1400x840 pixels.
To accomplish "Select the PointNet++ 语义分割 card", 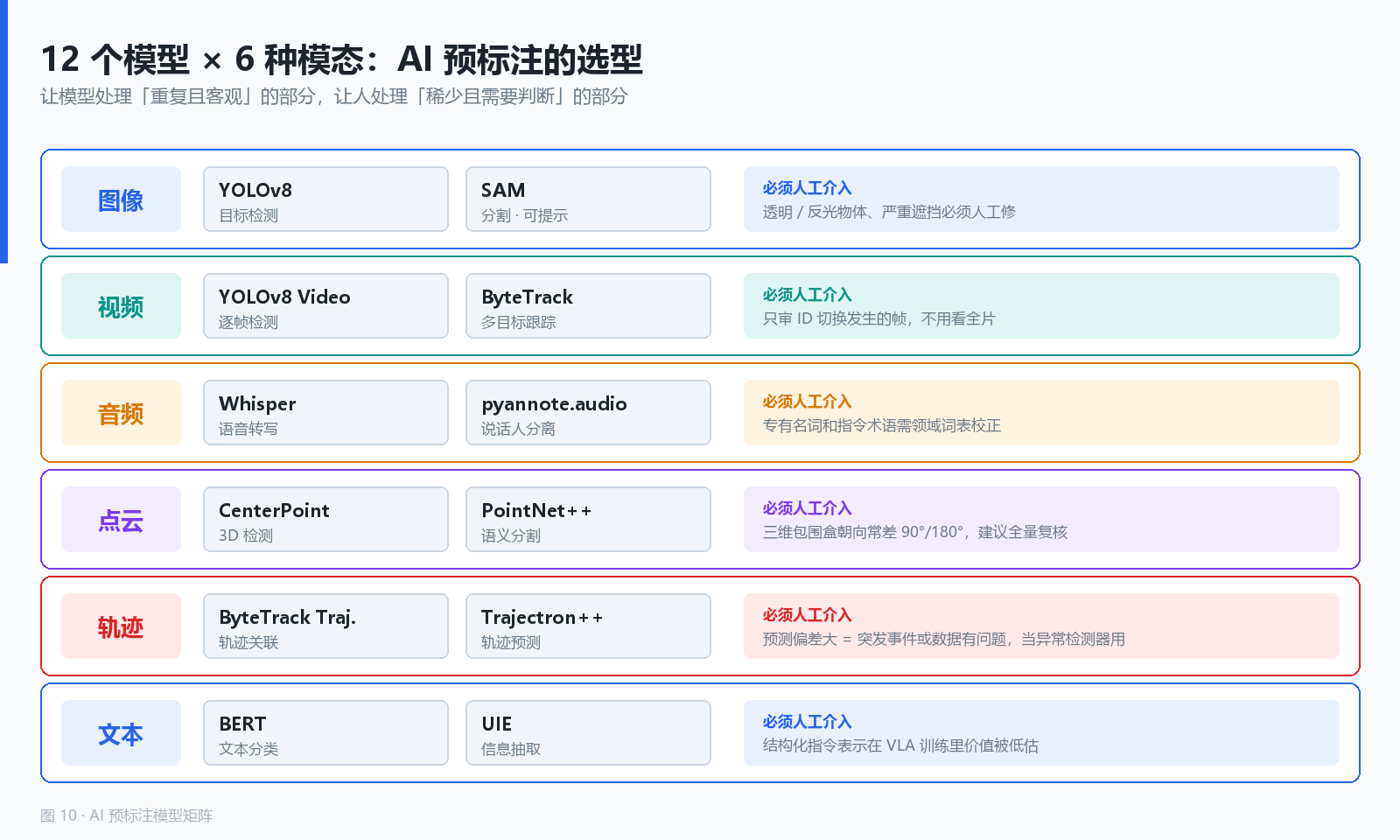I will (588, 520).
